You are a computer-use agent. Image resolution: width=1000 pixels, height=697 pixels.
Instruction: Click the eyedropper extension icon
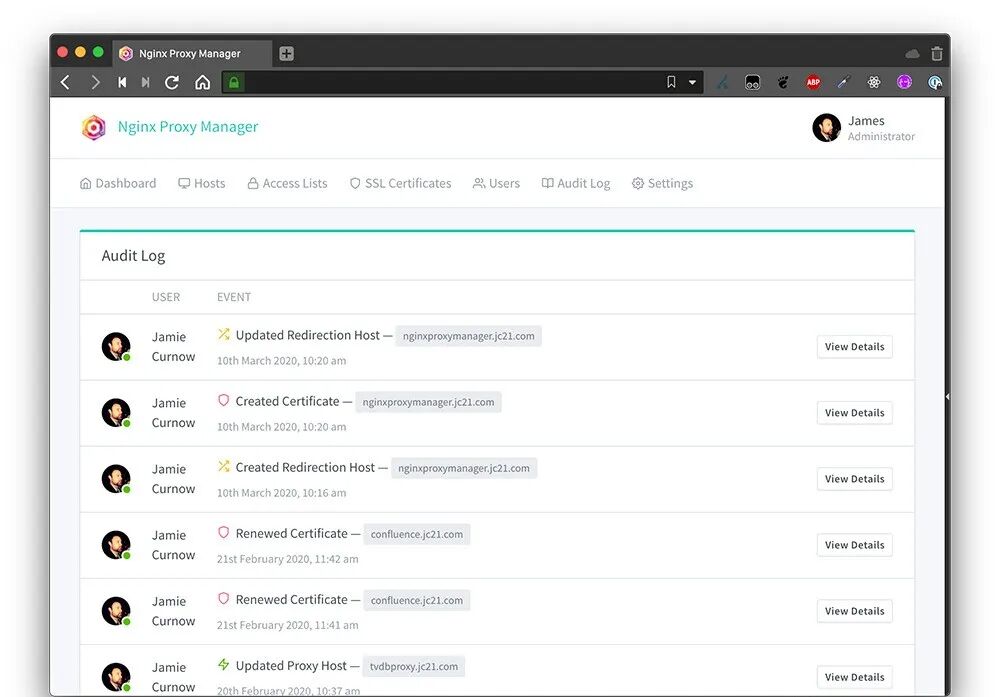(x=844, y=82)
